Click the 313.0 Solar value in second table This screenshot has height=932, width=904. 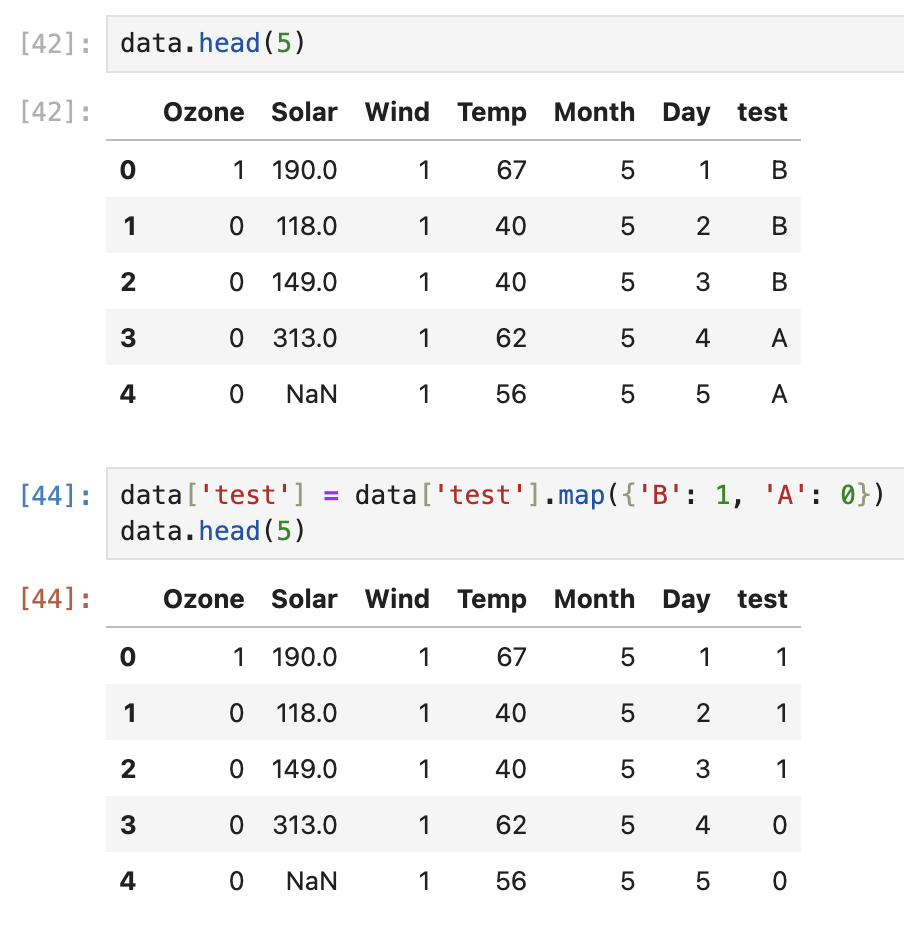pos(305,825)
